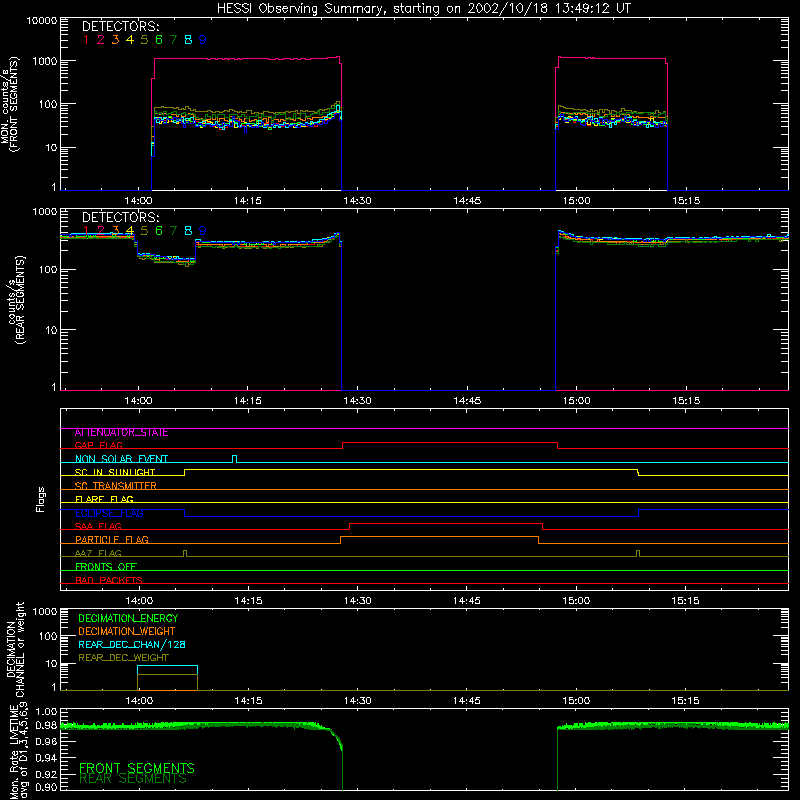
Task: Click the 14:30 tick label under decimation panel
Action: pos(357,701)
